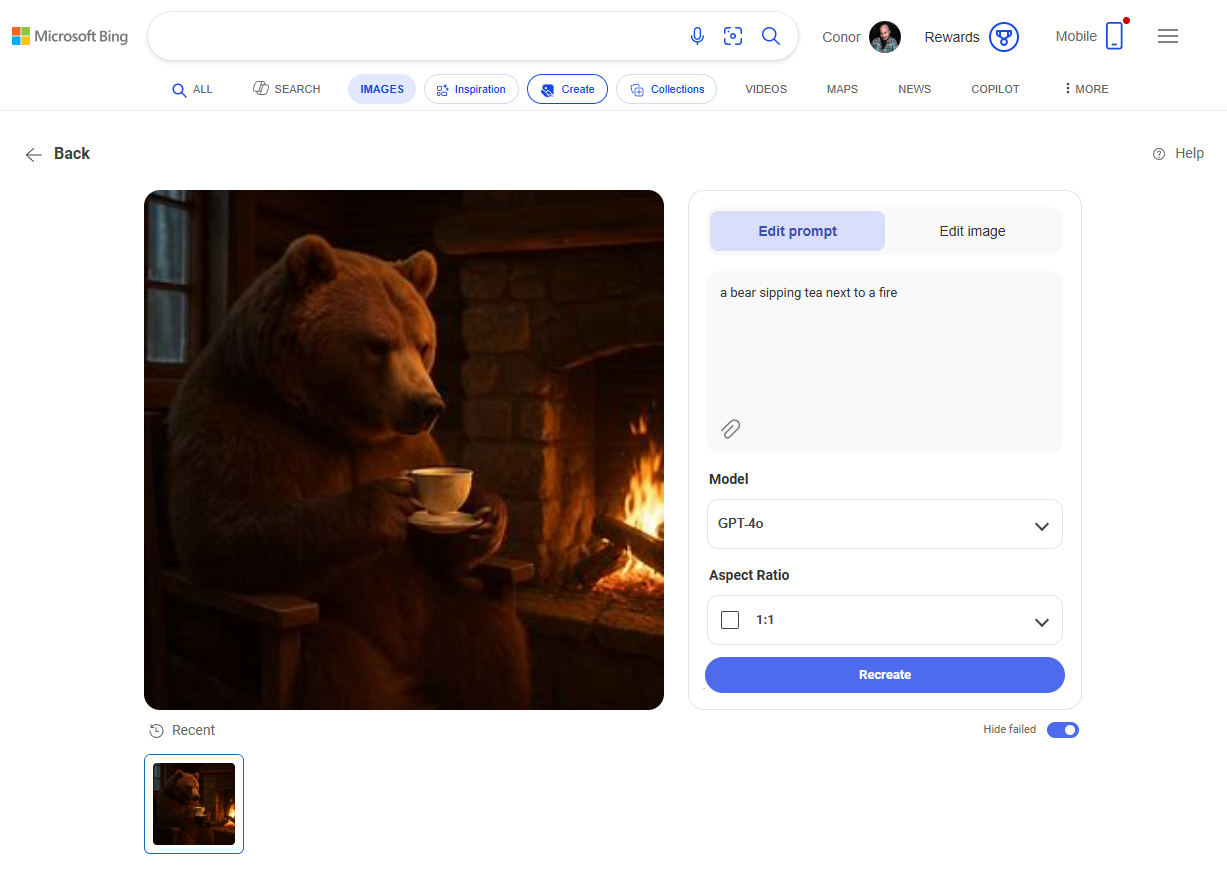Screen dimensions: 1227x876
Task: Select the recent bear image thumbnail
Action: tap(193, 803)
